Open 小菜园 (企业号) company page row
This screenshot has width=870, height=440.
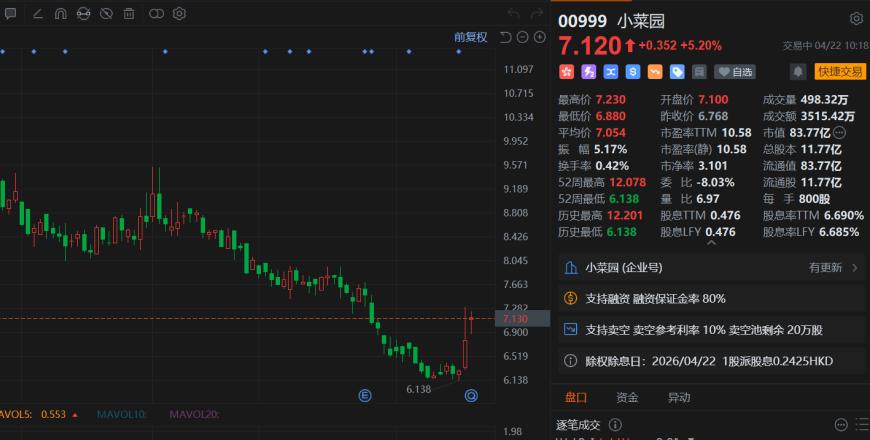click(x=711, y=267)
